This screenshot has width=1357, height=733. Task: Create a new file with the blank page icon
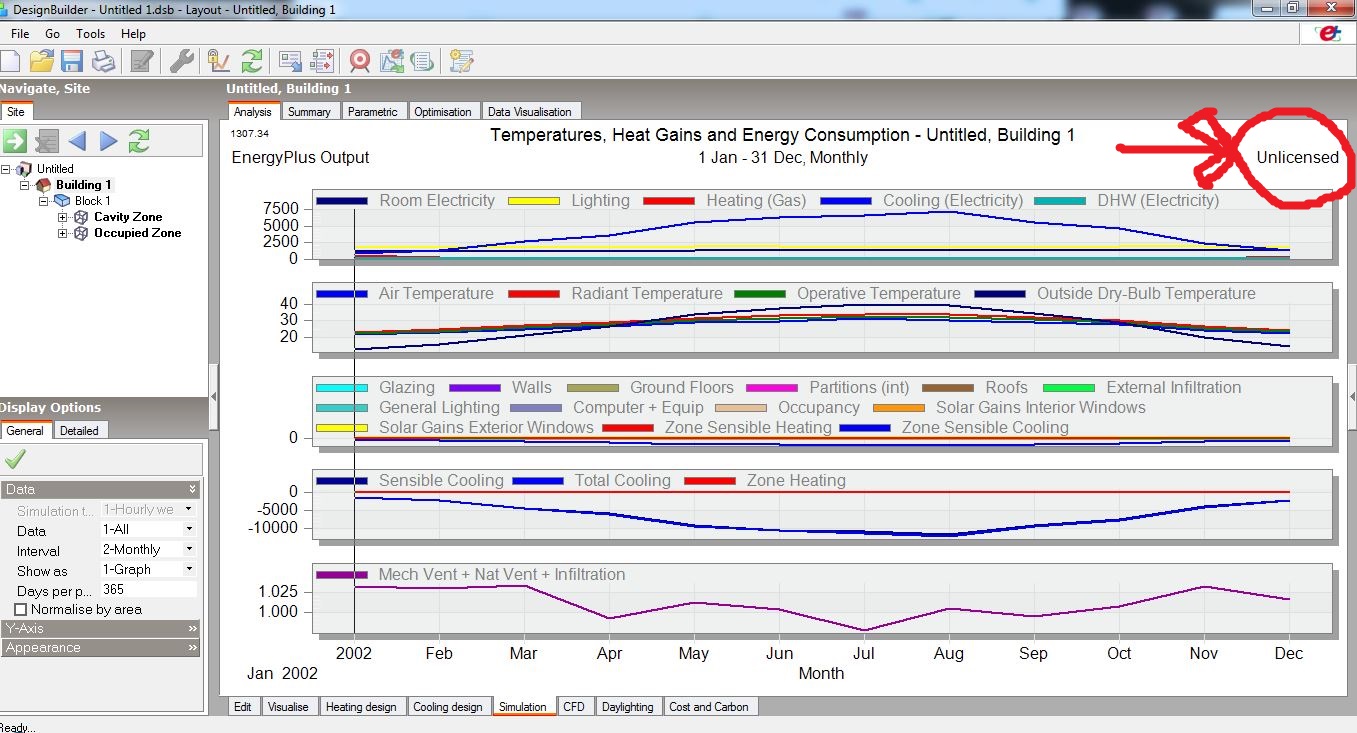click(10, 61)
